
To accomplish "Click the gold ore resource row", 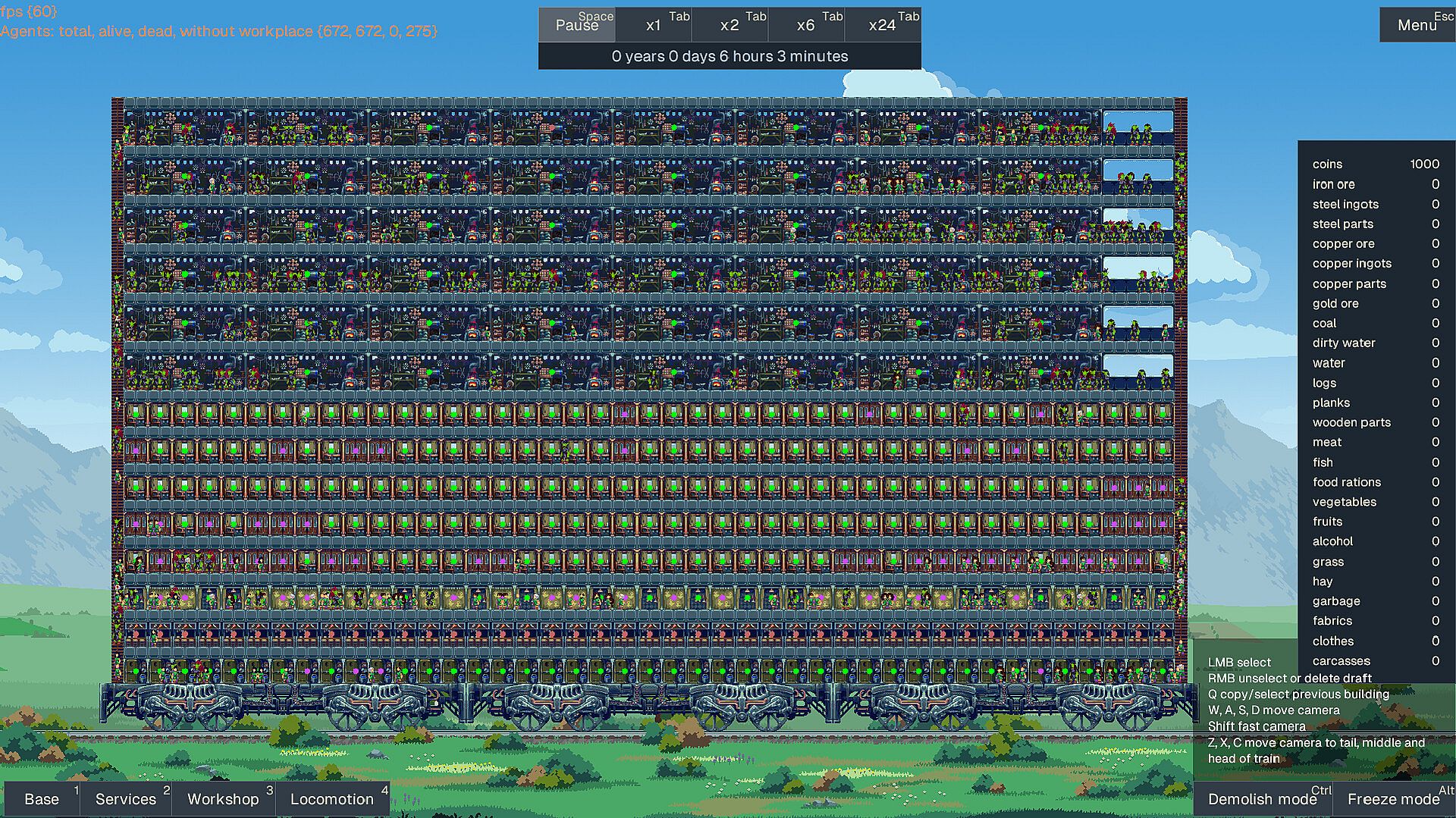I will [1376, 303].
